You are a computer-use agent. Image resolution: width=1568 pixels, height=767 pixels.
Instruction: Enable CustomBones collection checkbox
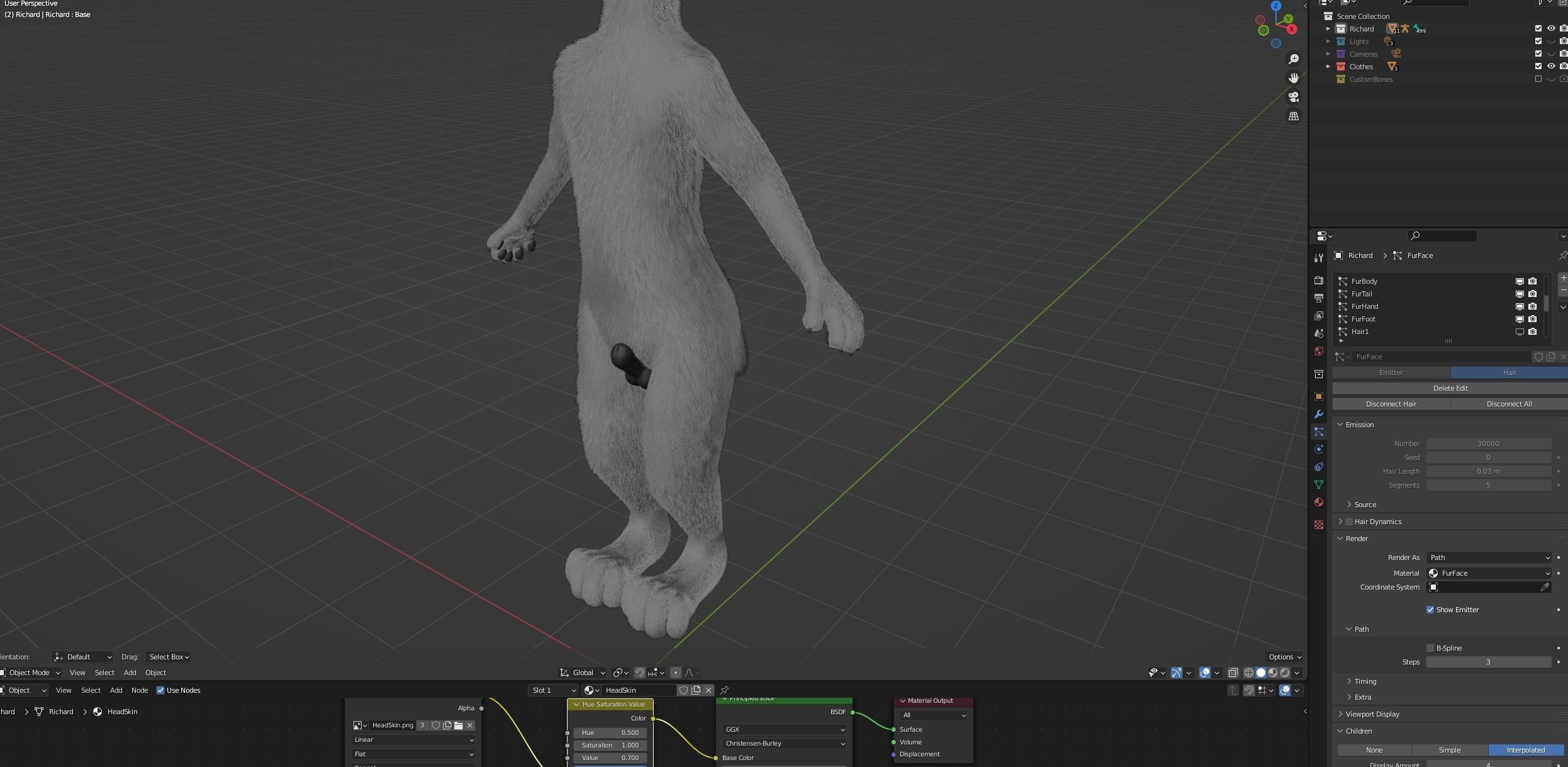1538,79
